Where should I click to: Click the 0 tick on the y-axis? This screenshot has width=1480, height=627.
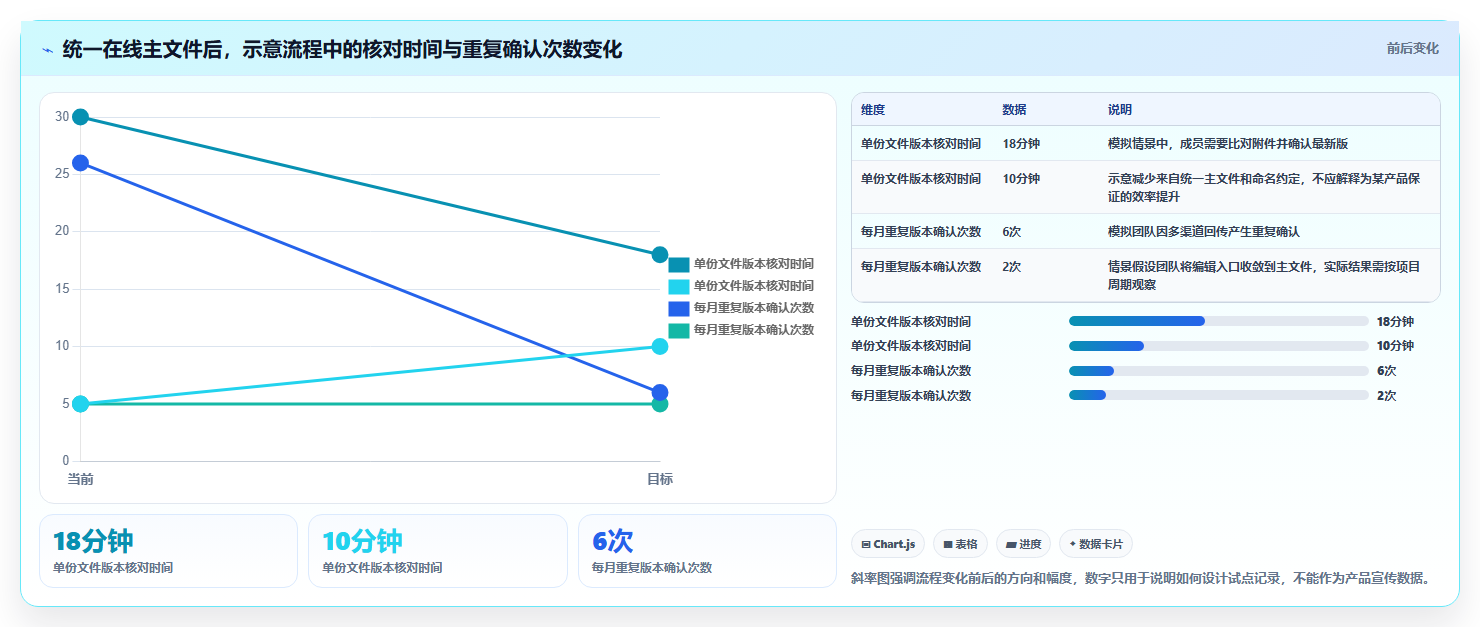(x=66, y=461)
